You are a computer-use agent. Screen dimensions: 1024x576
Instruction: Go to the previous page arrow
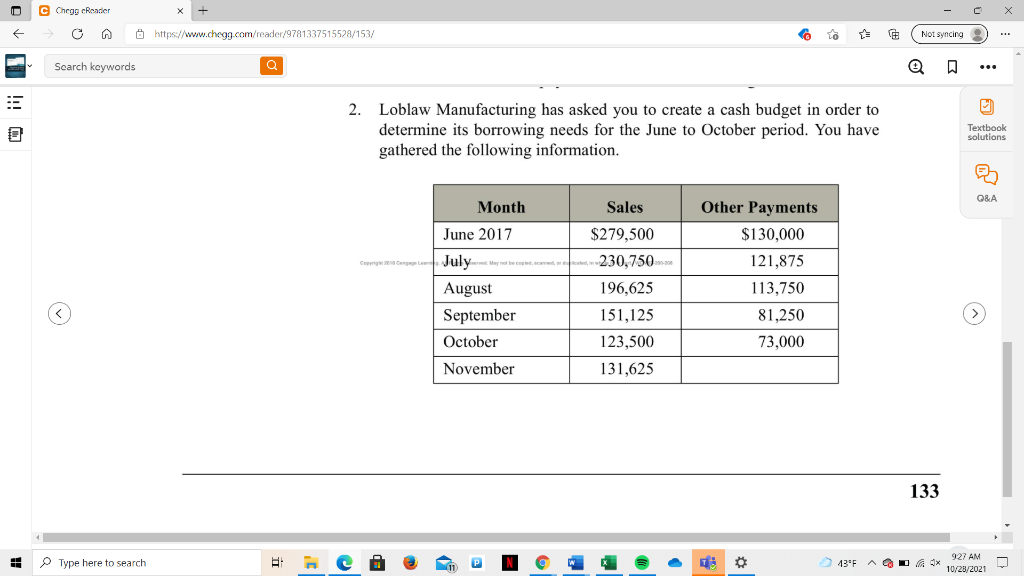59,313
